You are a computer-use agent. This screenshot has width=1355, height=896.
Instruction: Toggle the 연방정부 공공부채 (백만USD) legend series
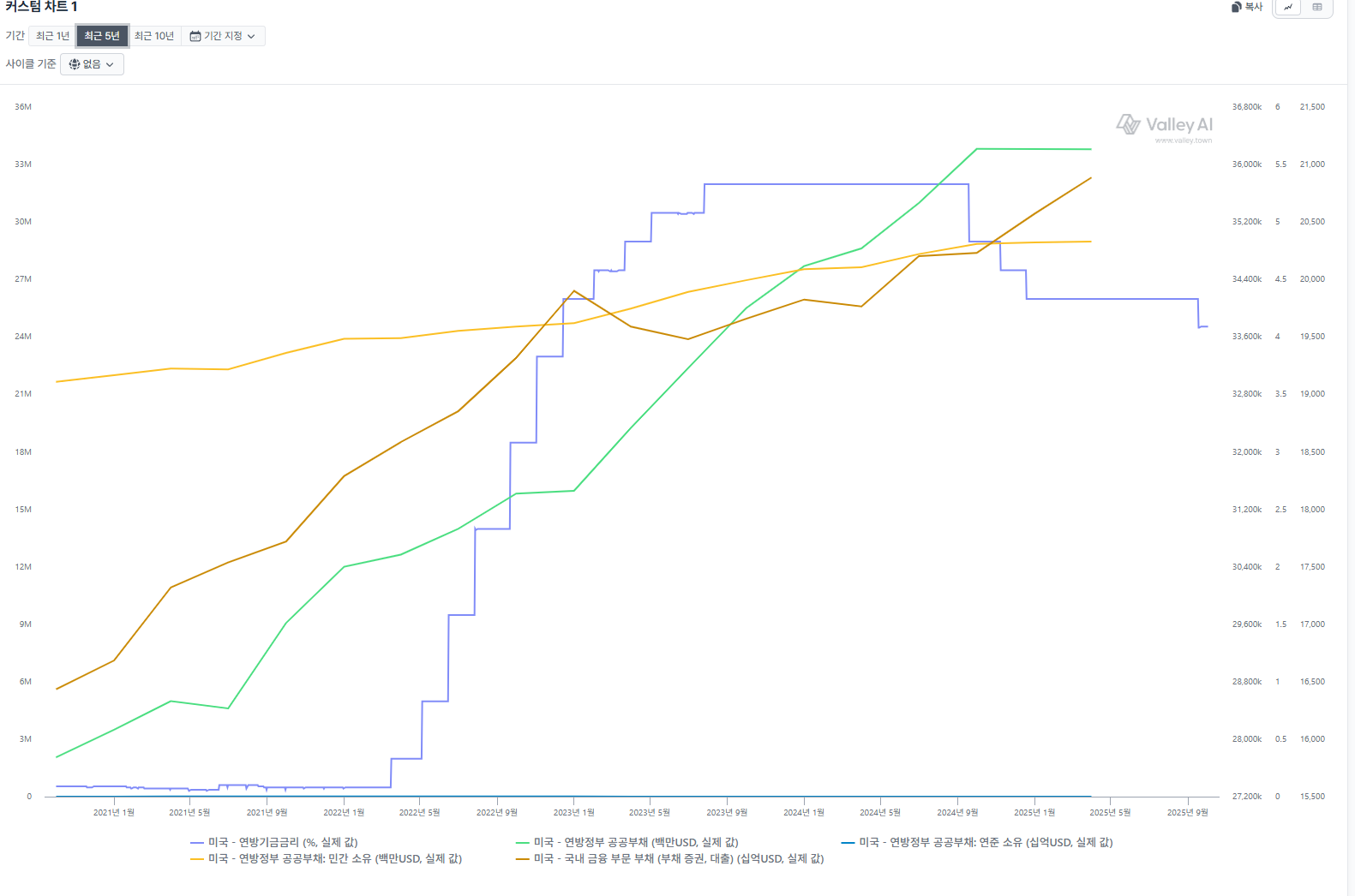(x=627, y=842)
